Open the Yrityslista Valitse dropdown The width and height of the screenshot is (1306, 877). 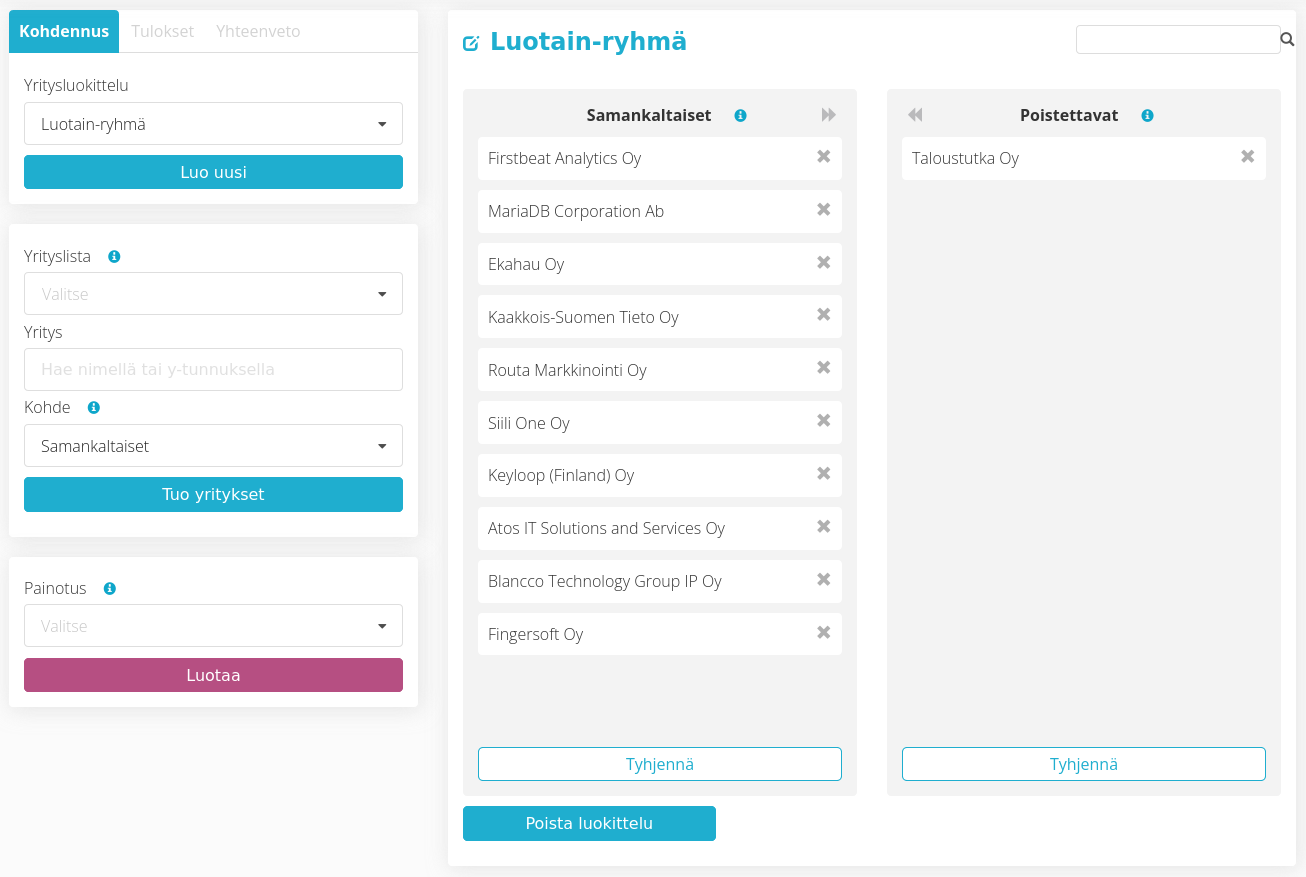point(213,294)
